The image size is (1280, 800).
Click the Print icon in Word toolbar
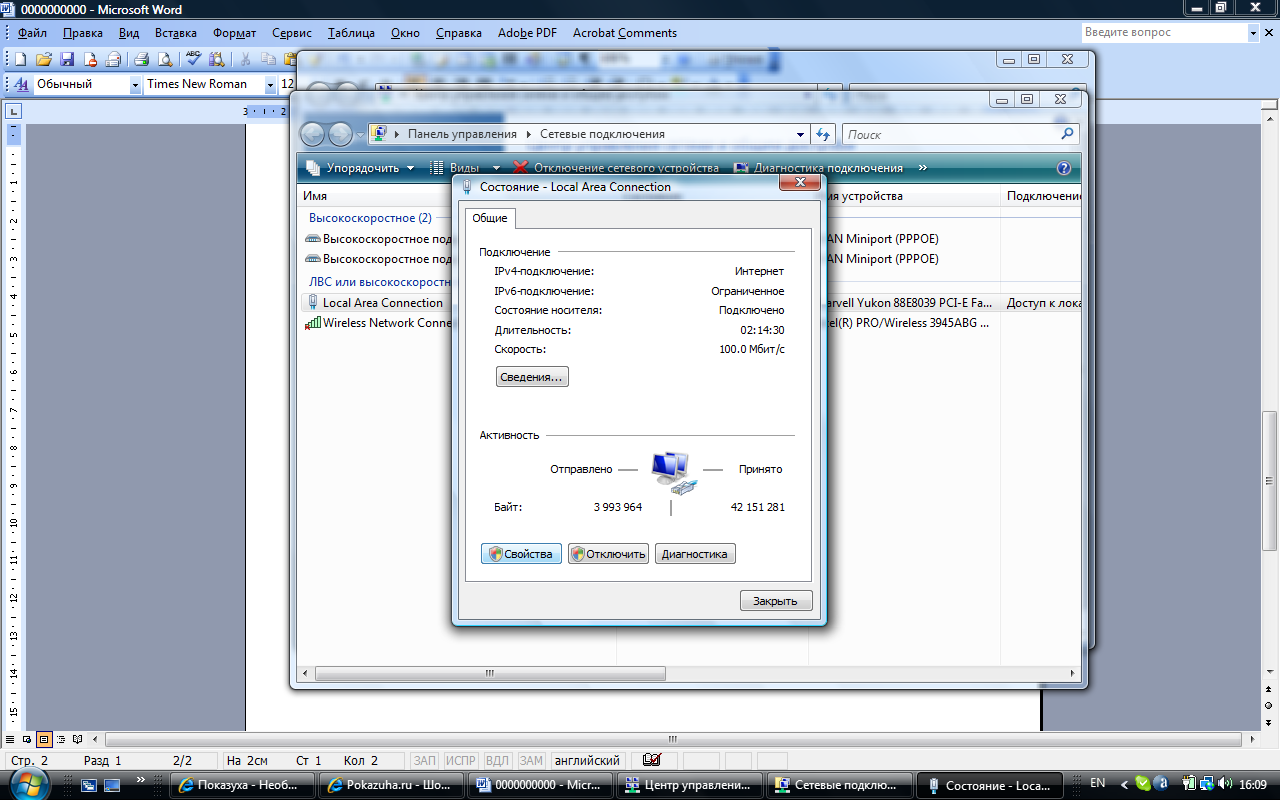coord(141,59)
